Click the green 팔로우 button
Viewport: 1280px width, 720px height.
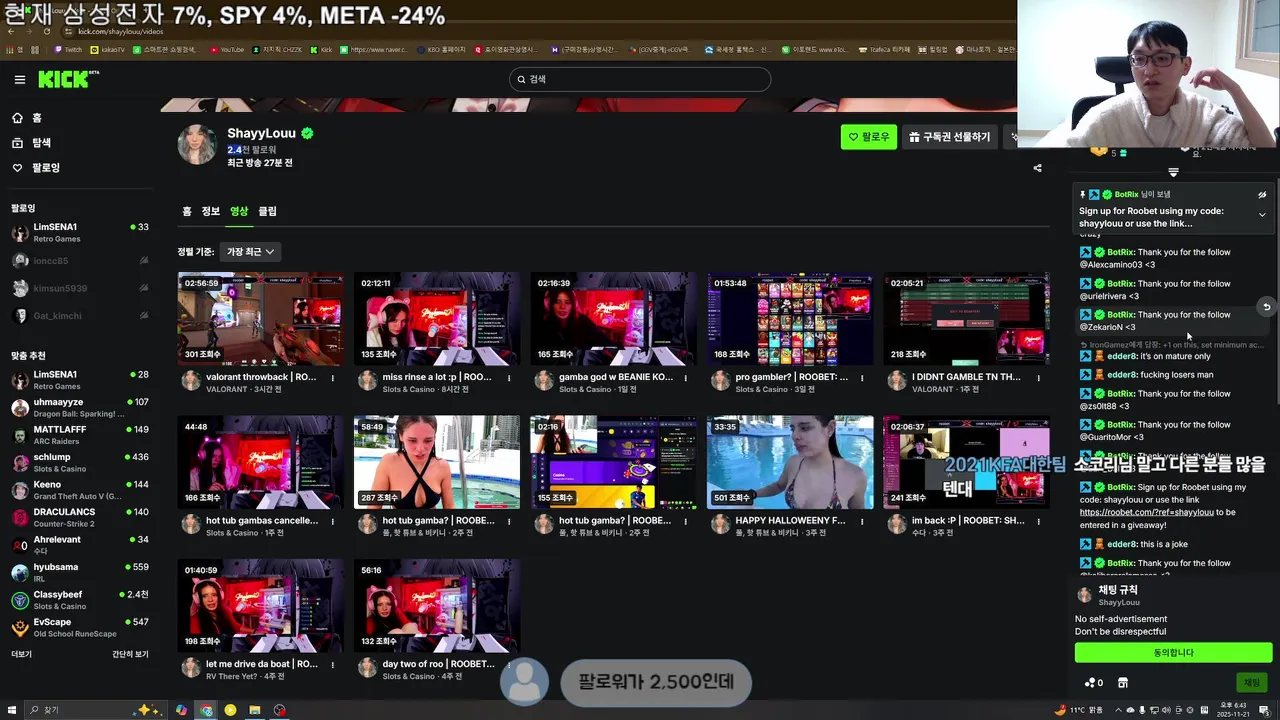868,137
